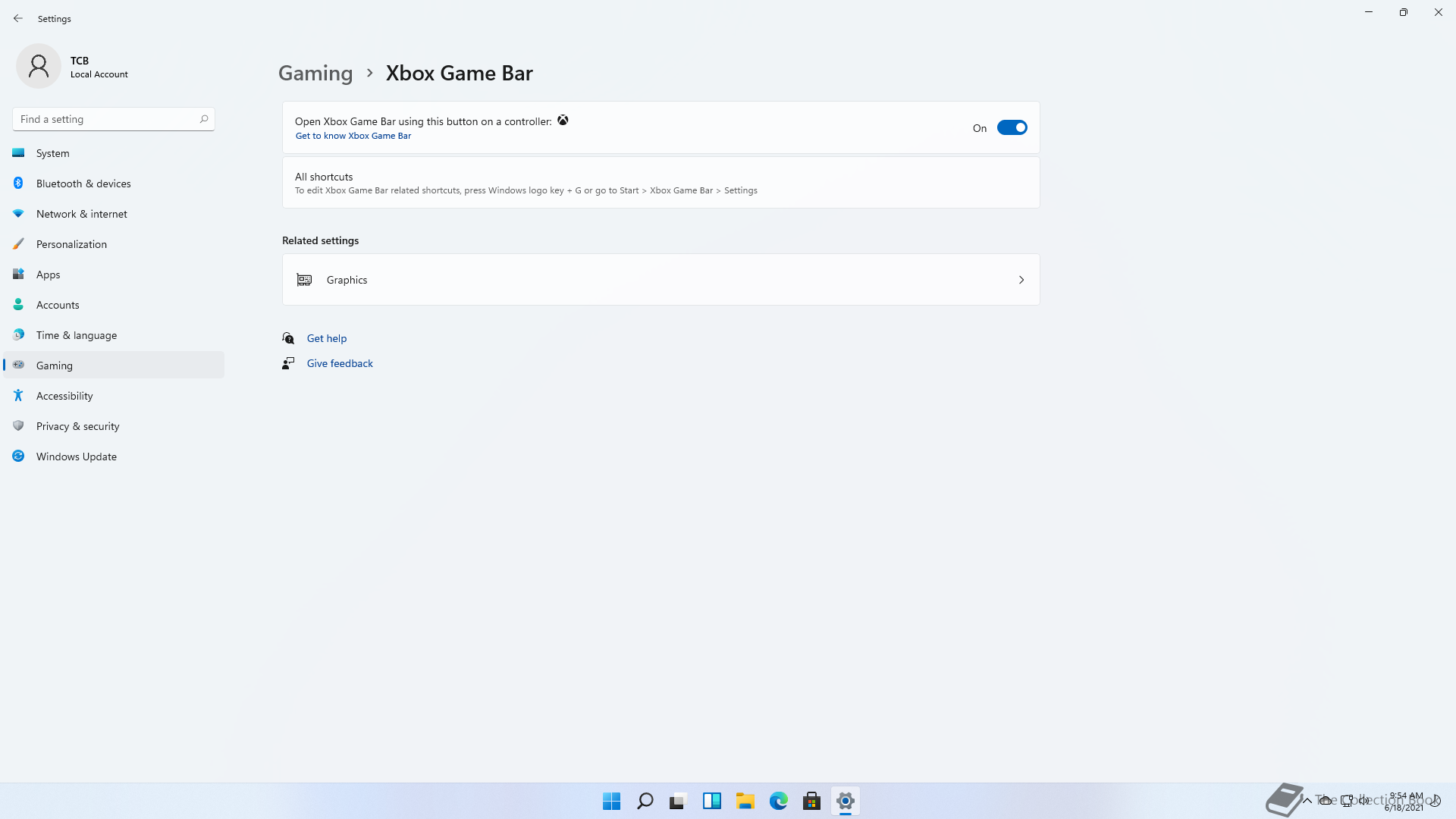
Task: Go back using the back arrow
Action: (18, 18)
